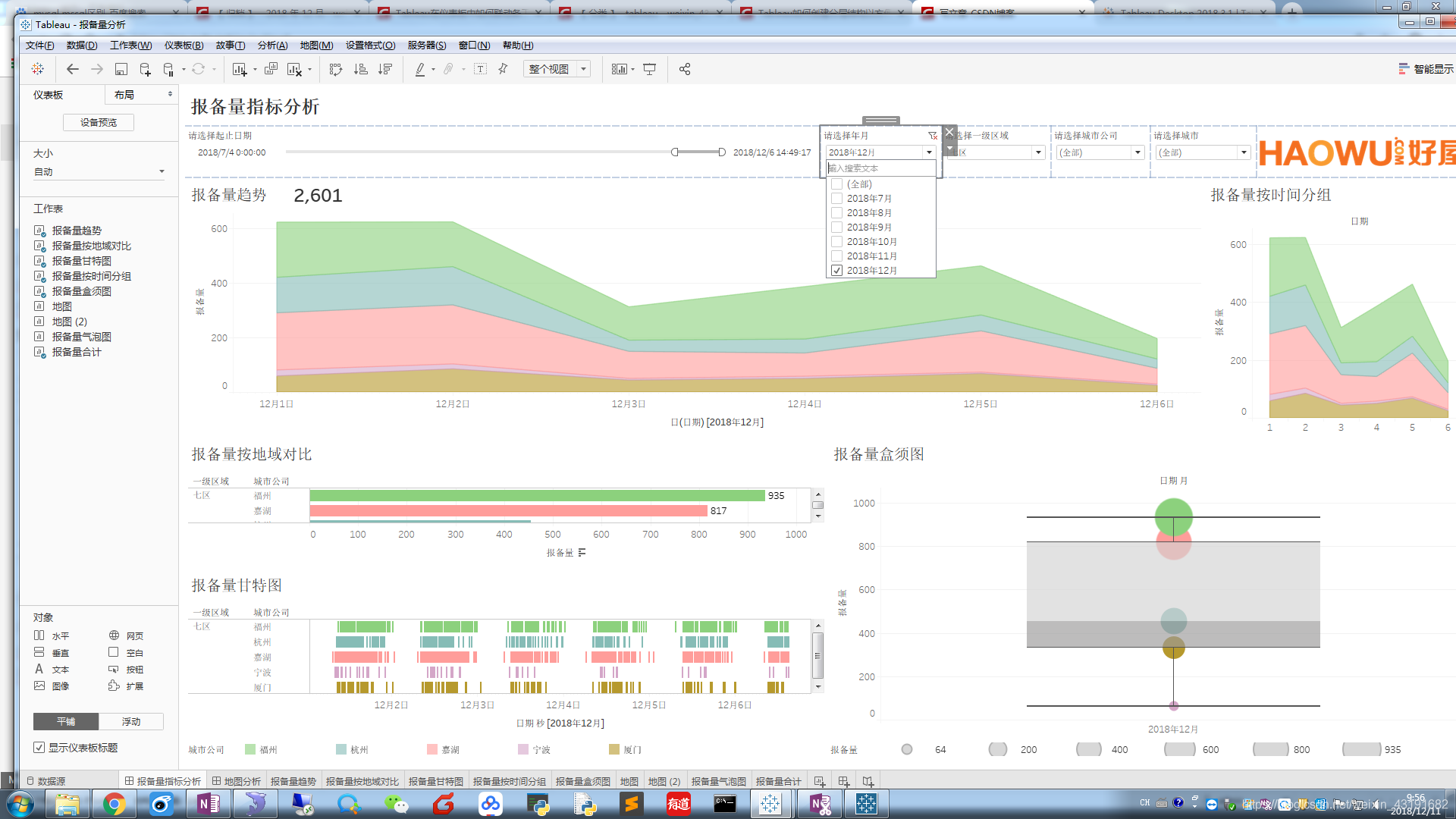Viewport: 1456px width, 819px height.
Task: Open the 请选择城市 dropdown arrow
Action: tap(1244, 152)
